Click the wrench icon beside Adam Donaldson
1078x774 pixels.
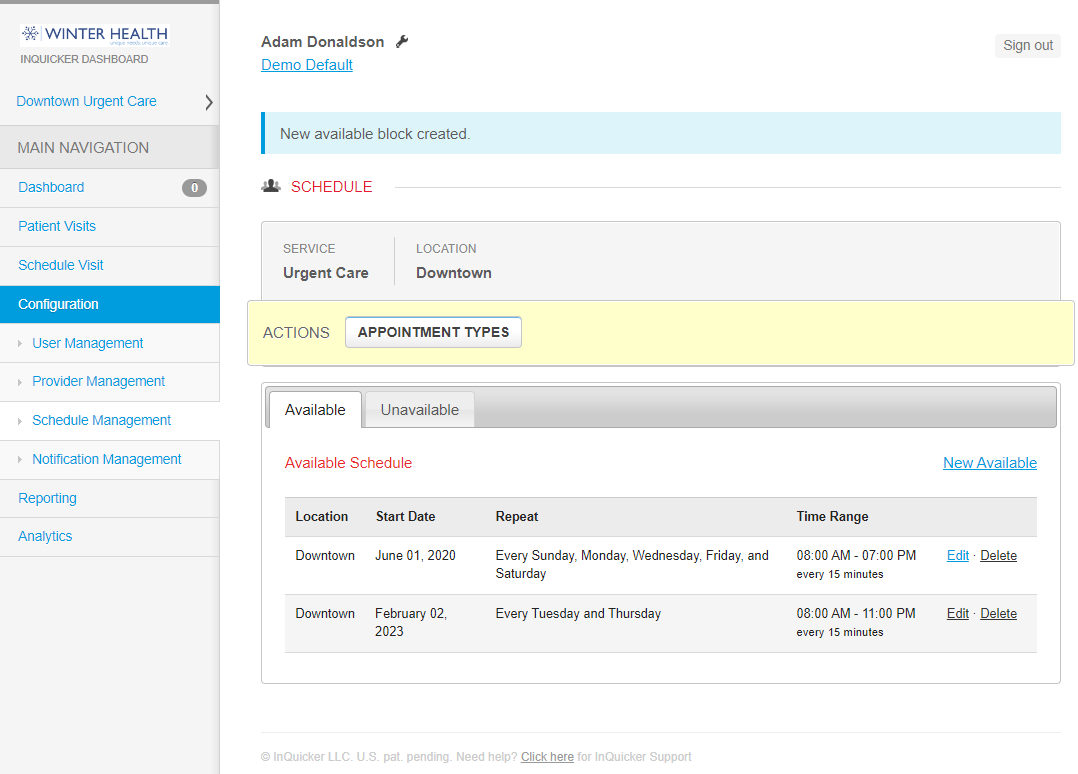coord(403,41)
